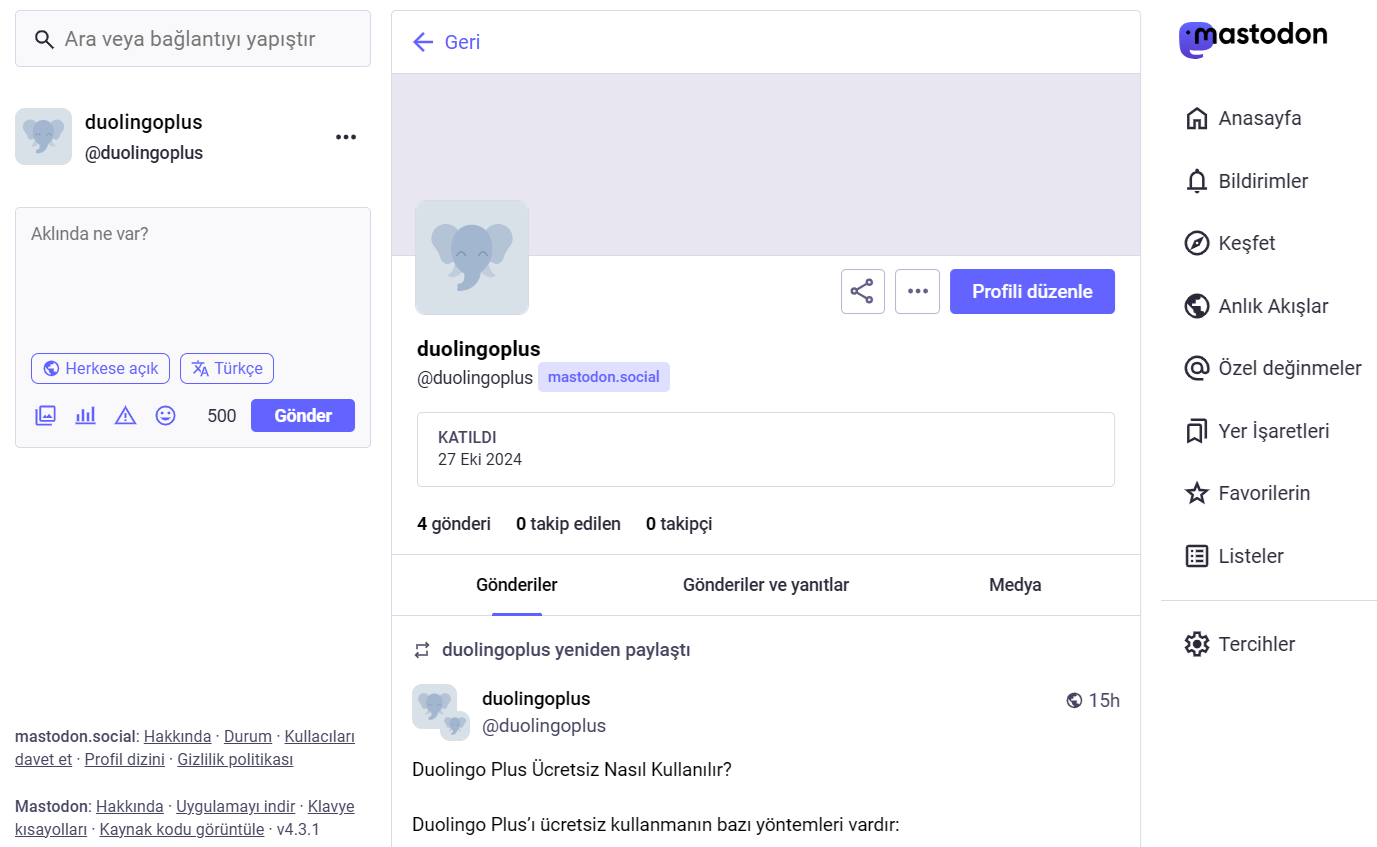Click the Bildirimler bell icon
This screenshot has height=847, width=1377.
1196,181
